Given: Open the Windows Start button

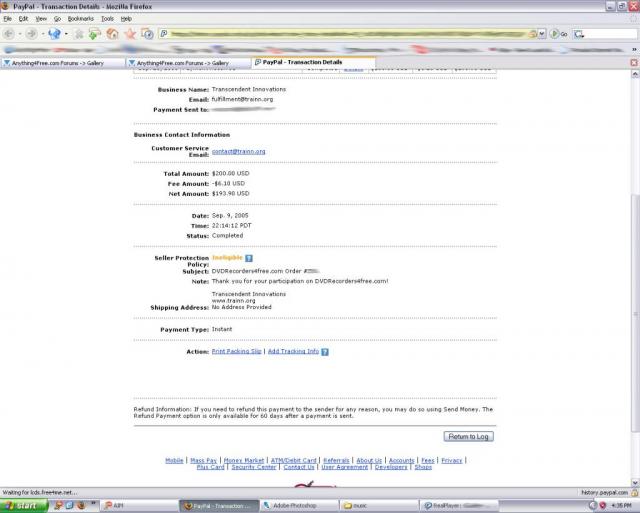Looking at the screenshot, I should (x=24, y=506).
